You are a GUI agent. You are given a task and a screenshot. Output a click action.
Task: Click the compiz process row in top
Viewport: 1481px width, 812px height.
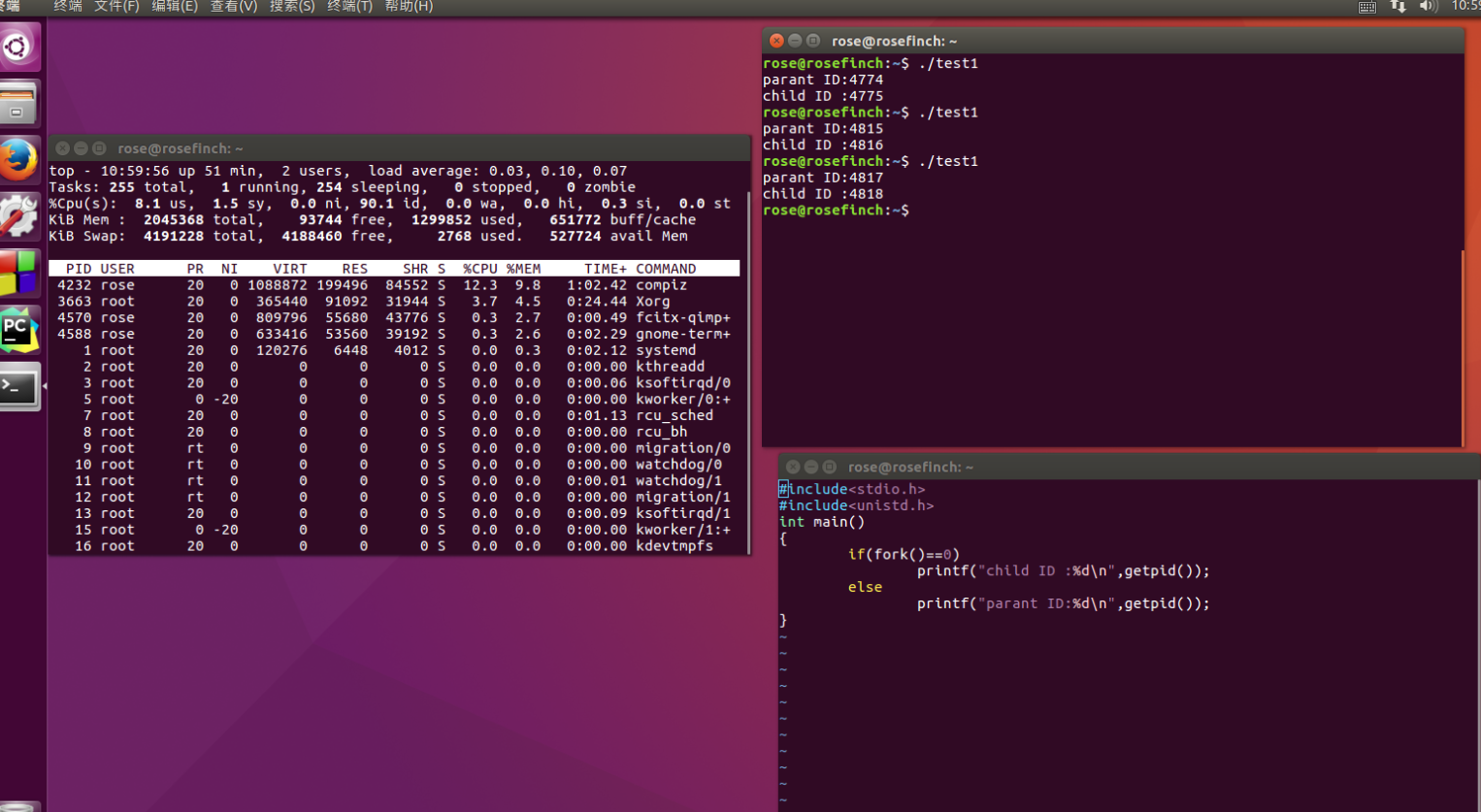(x=394, y=285)
